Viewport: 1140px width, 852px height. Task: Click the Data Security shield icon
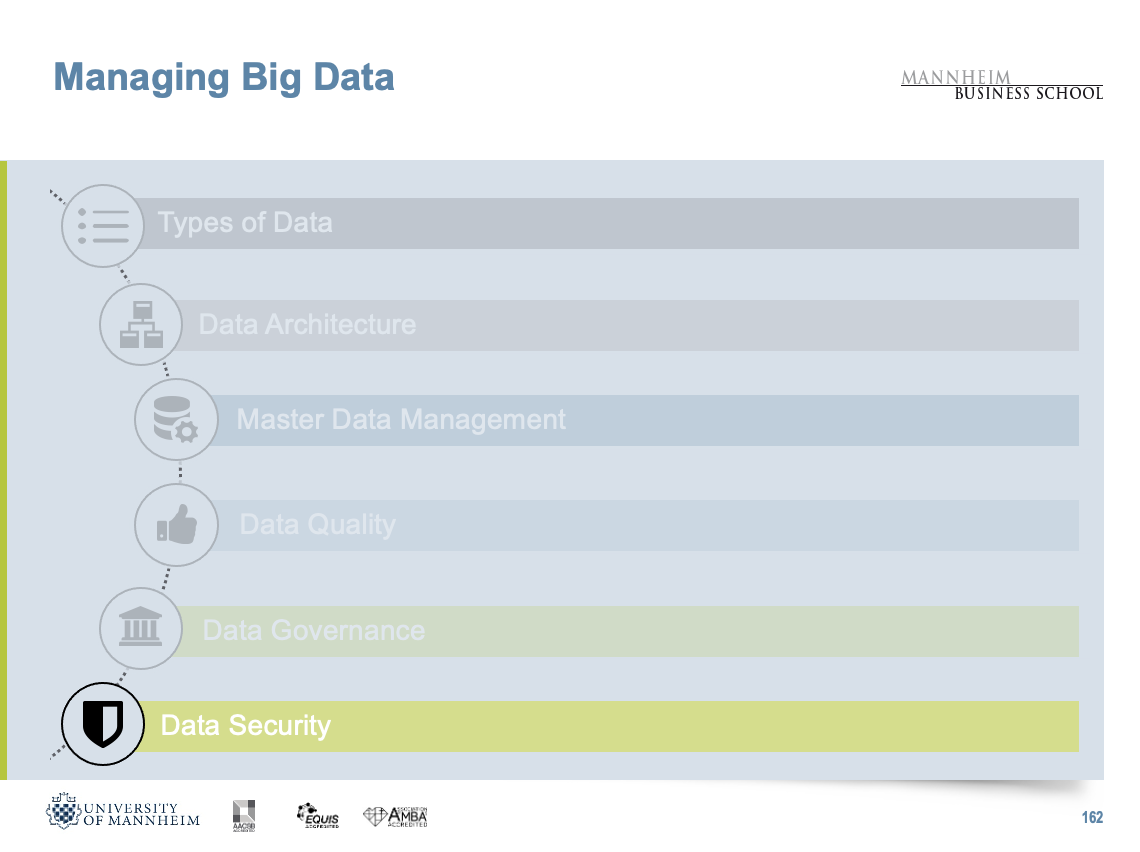pyautogui.click(x=103, y=724)
